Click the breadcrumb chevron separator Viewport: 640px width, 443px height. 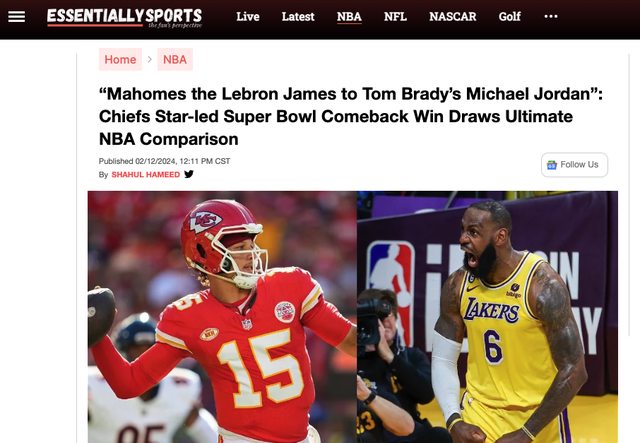click(x=150, y=60)
